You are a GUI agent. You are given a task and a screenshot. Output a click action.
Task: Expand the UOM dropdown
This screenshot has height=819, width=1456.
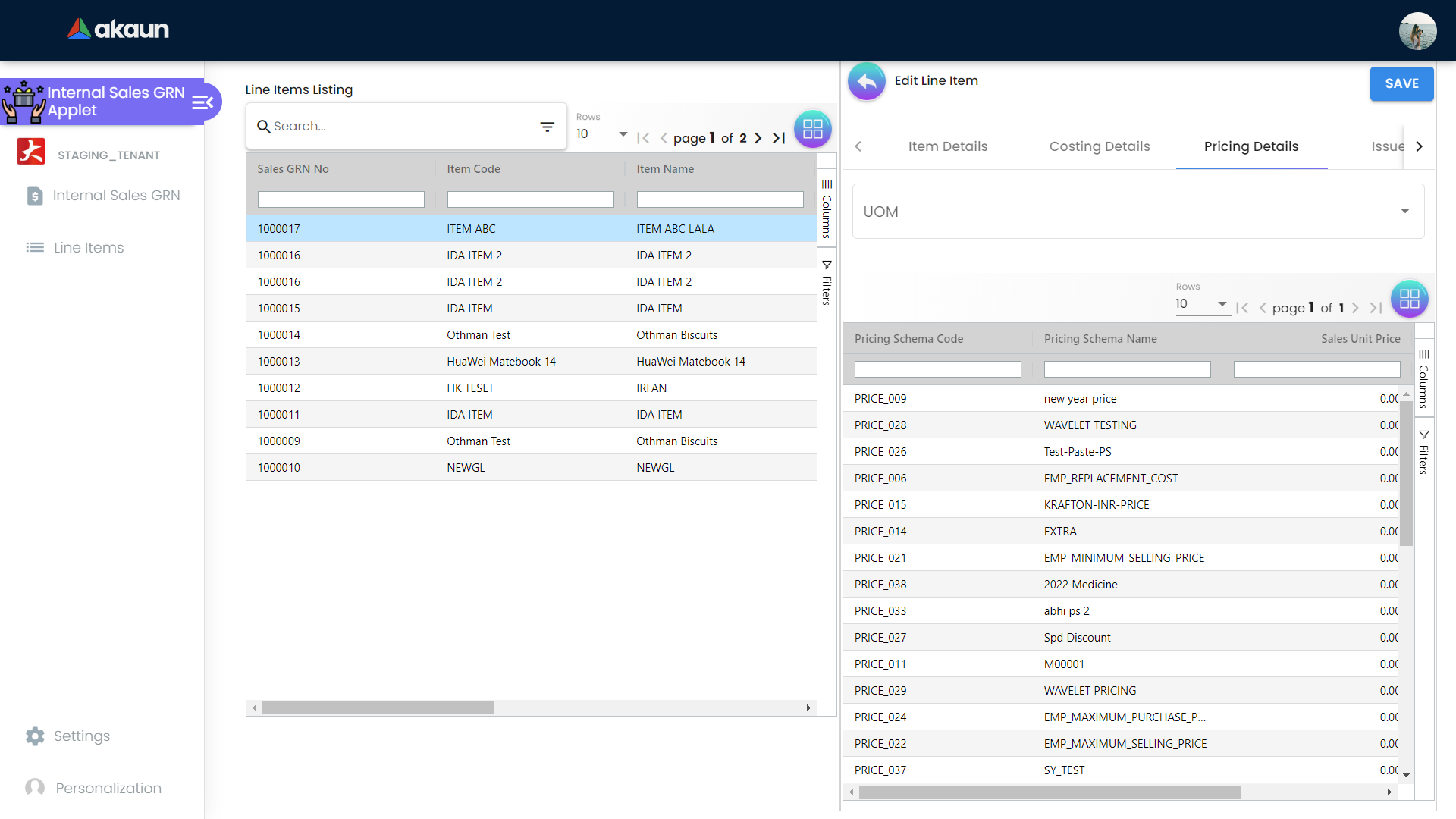point(1404,212)
